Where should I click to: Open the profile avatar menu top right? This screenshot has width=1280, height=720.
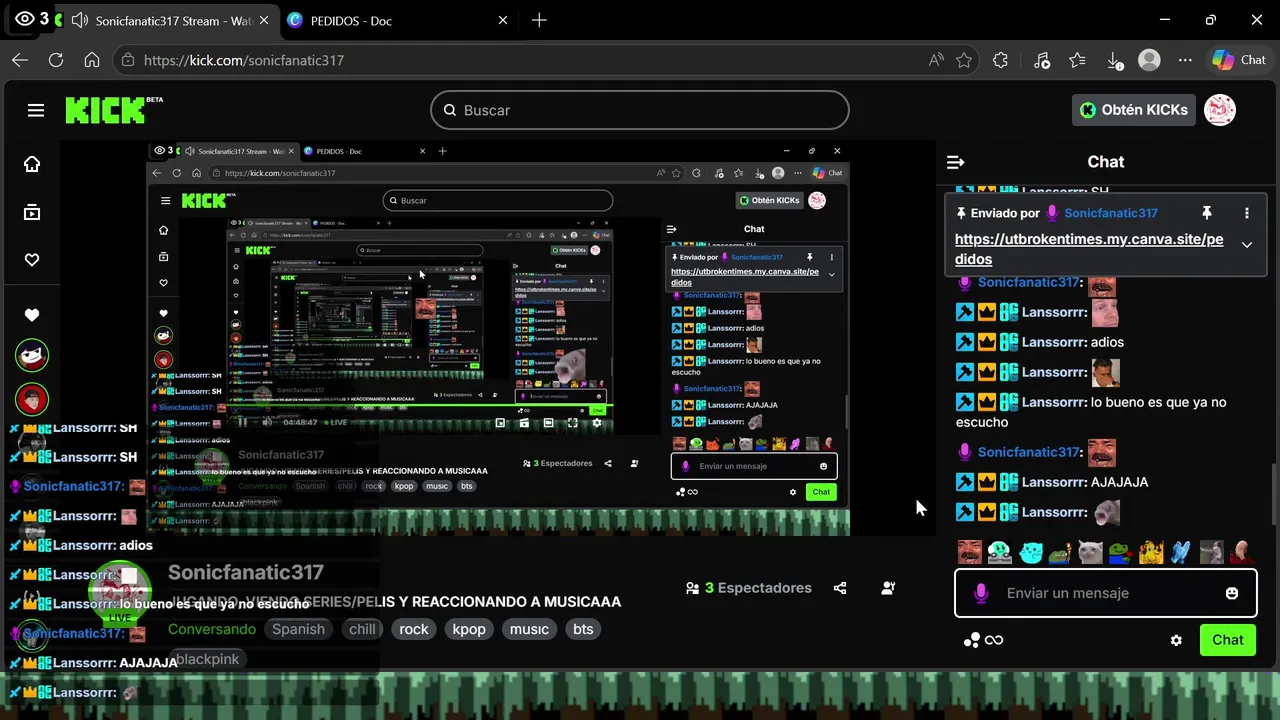pos(1220,110)
